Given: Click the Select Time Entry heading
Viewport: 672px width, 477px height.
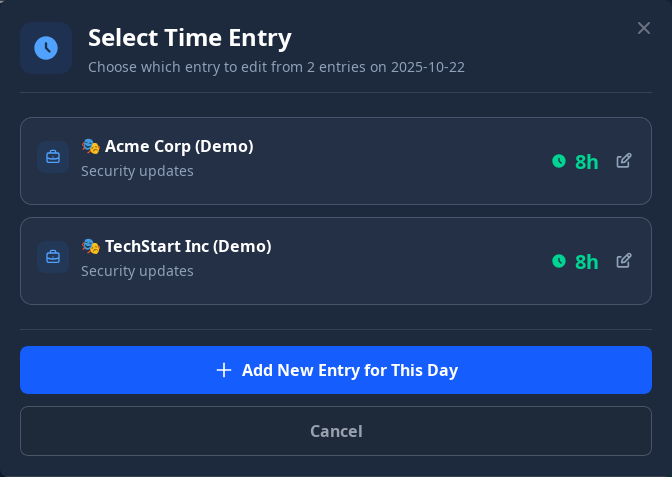Looking at the screenshot, I should (190, 38).
